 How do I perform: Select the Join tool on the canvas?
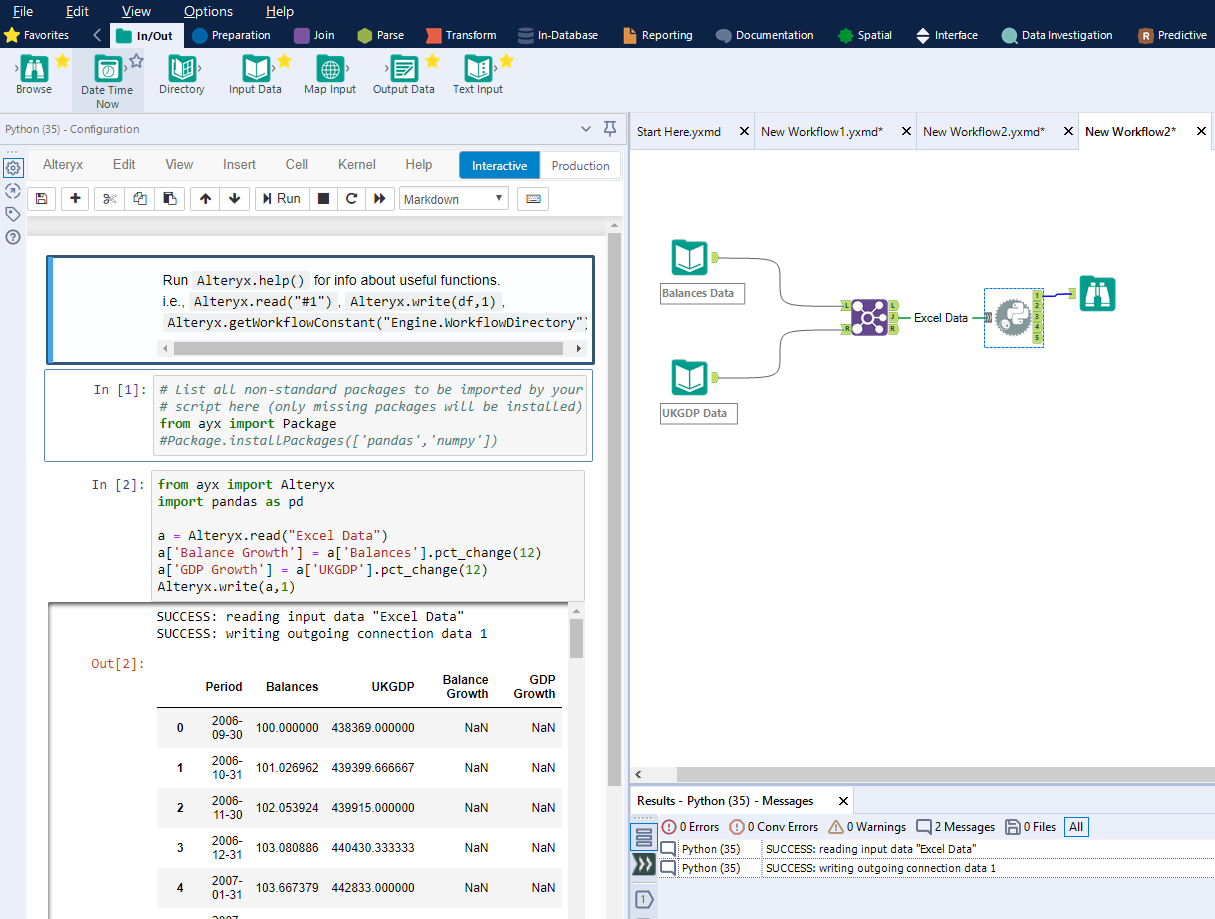[869, 316]
